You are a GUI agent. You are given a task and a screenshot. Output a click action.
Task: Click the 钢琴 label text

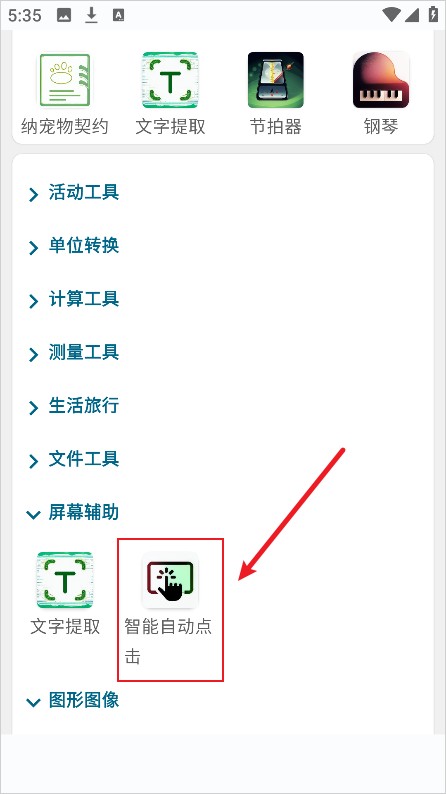point(381,127)
